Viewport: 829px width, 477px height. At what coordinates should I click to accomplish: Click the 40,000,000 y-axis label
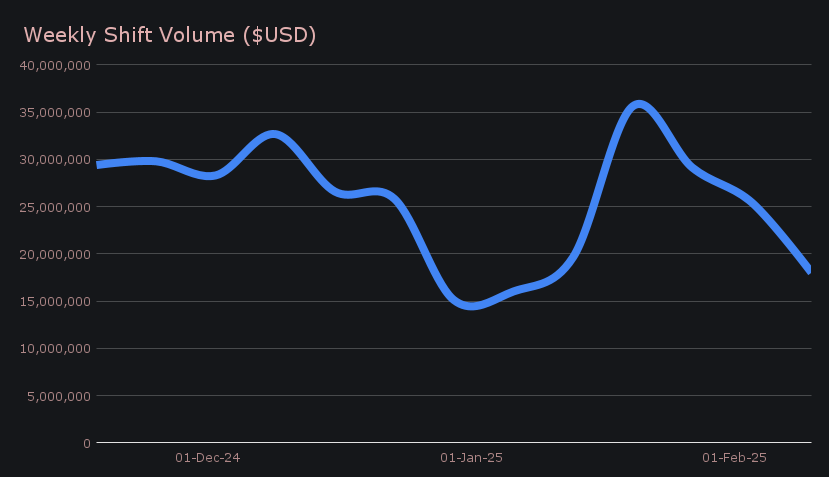coord(55,65)
